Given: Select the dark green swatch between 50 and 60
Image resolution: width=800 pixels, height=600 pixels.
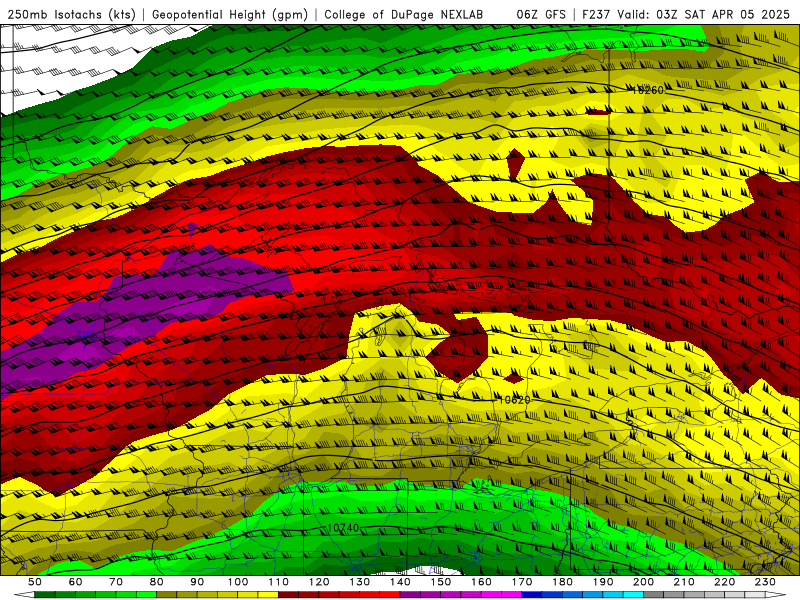Looking at the screenshot, I should click(x=45, y=595).
